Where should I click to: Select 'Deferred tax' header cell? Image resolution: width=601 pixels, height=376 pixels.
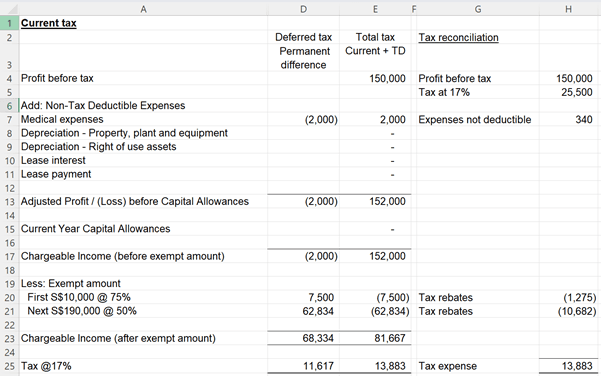point(303,37)
